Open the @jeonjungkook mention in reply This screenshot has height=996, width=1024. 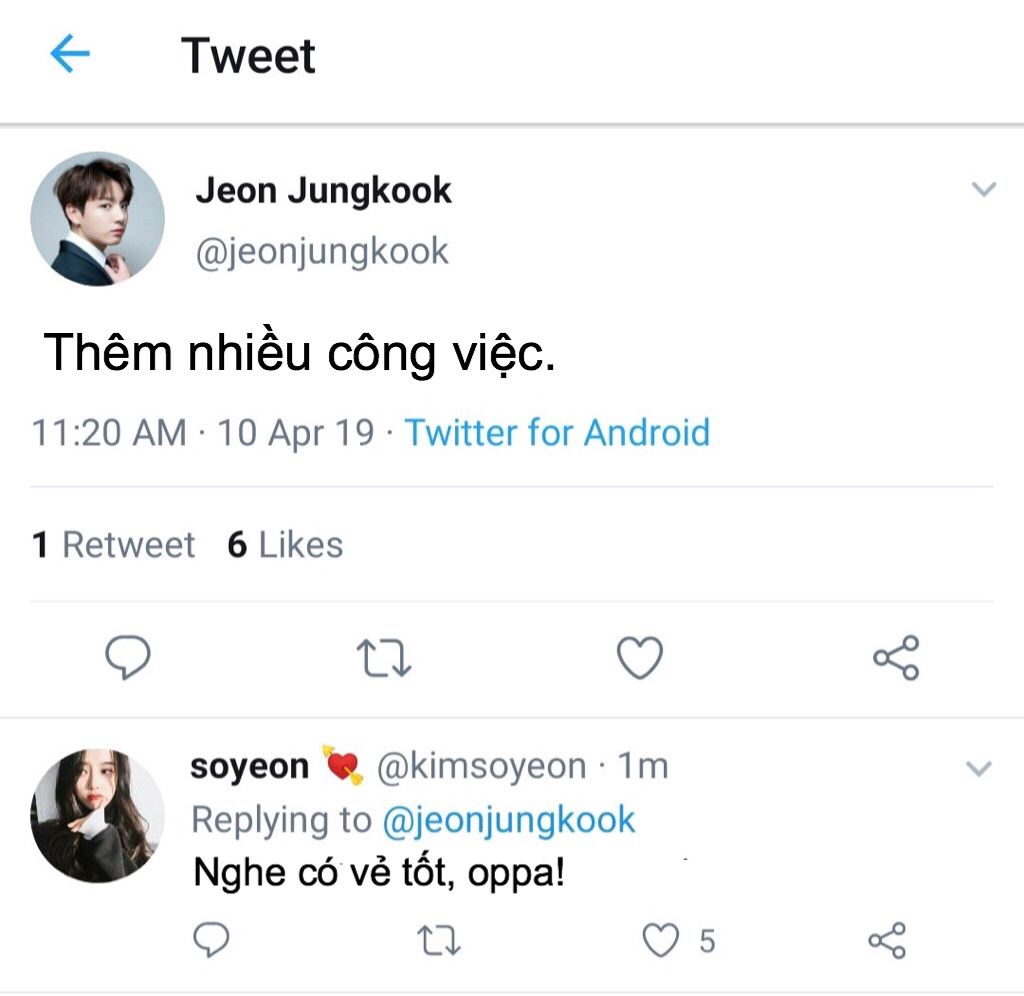pos(508,820)
